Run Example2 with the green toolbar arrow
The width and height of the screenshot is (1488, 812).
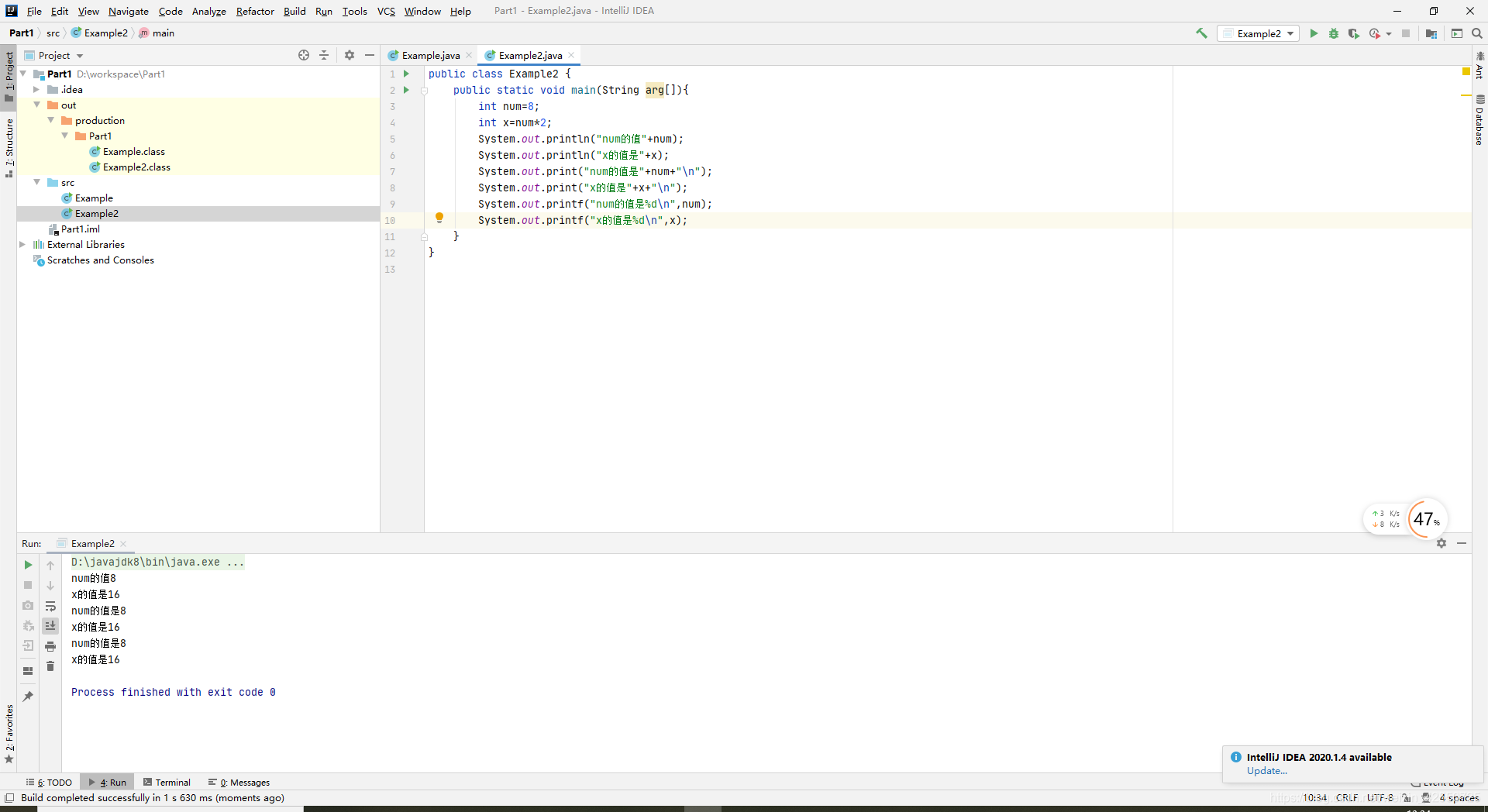click(x=1314, y=33)
